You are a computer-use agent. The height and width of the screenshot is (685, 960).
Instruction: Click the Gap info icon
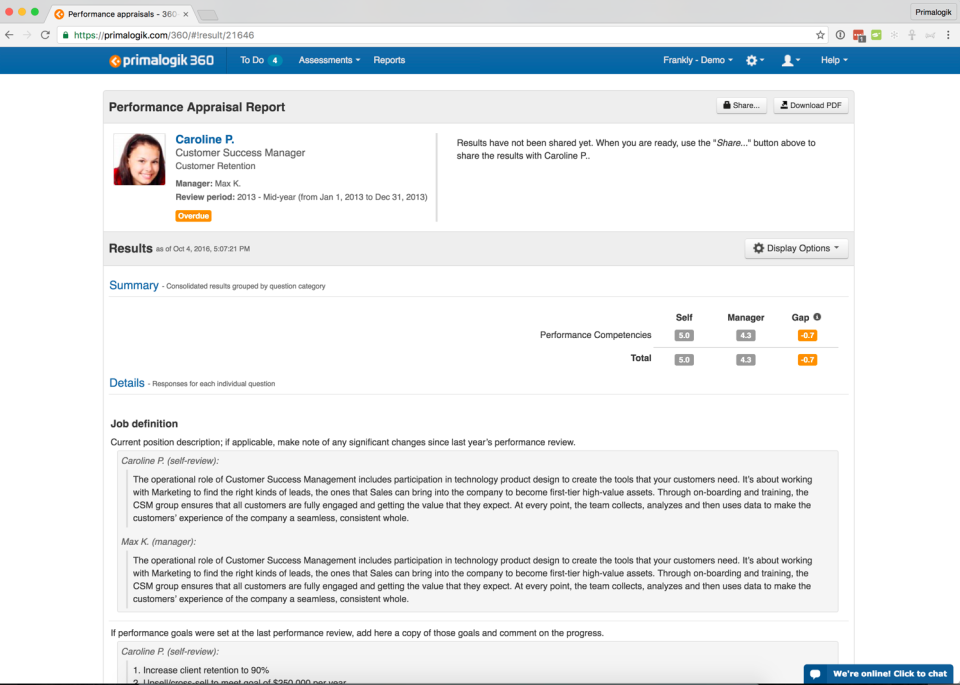(x=817, y=317)
